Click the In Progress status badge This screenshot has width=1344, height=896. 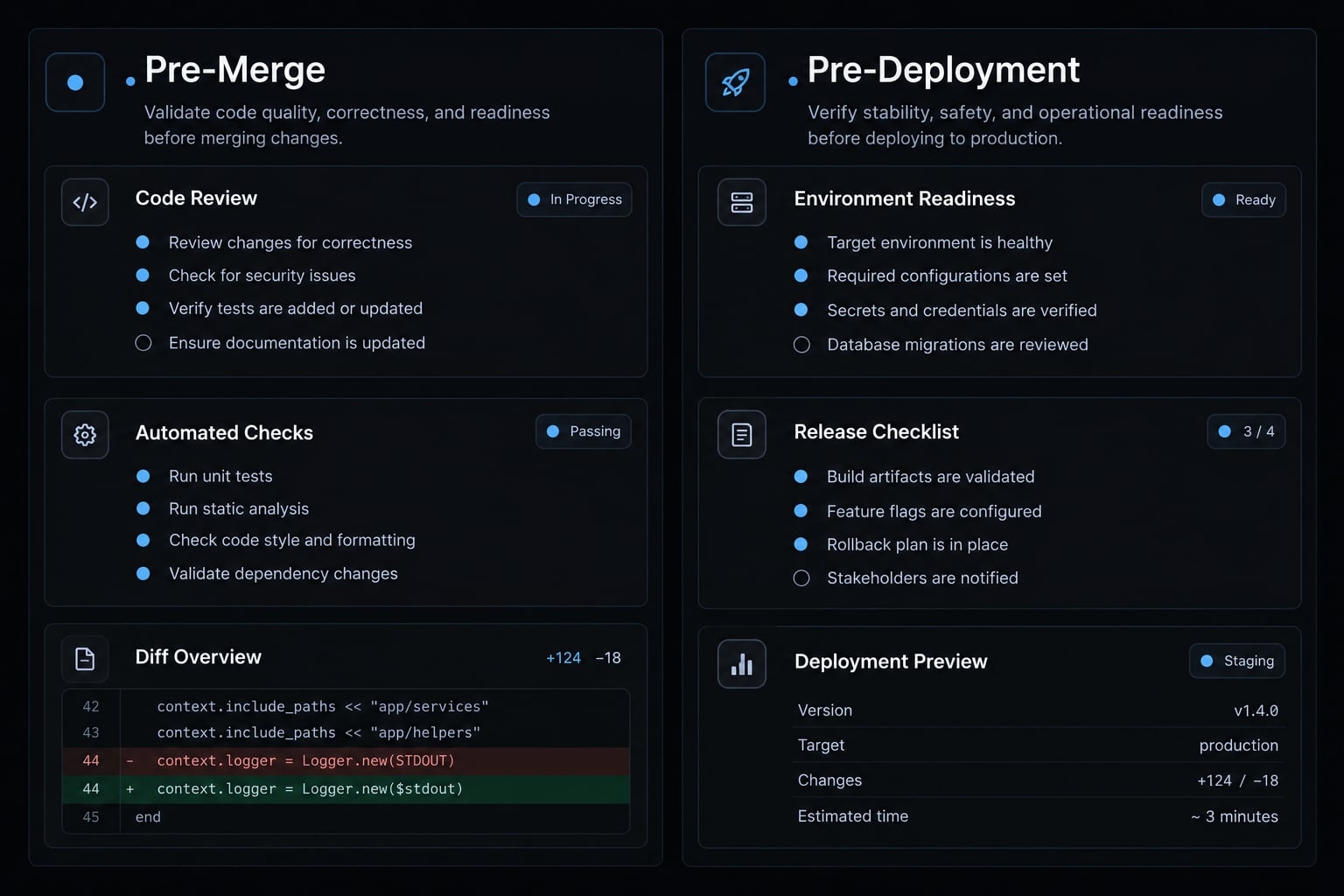click(574, 199)
